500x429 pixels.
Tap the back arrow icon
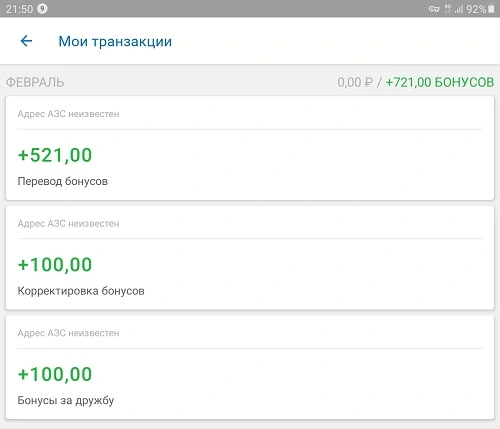coord(26,41)
